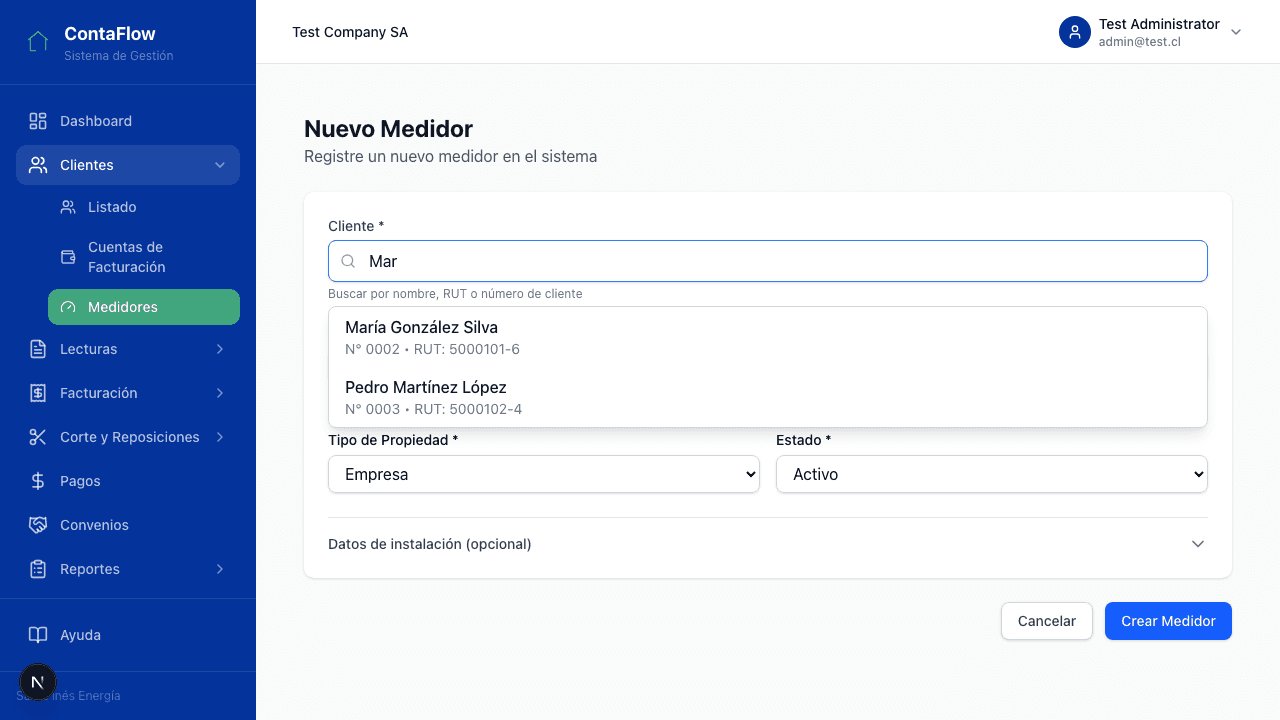Click the Convenios handshake icon
Screen dimensions: 1280x720
point(38,525)
